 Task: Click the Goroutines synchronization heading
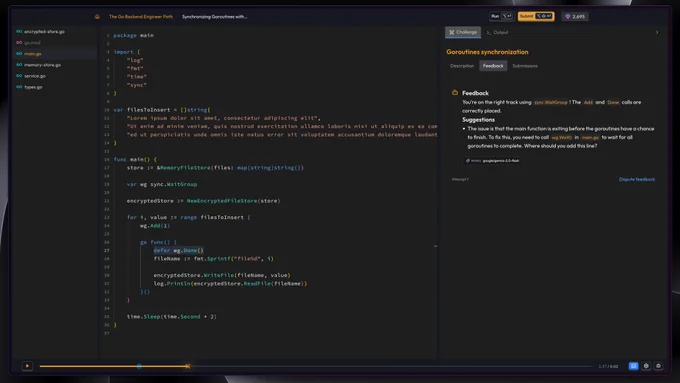pos(487,52)
